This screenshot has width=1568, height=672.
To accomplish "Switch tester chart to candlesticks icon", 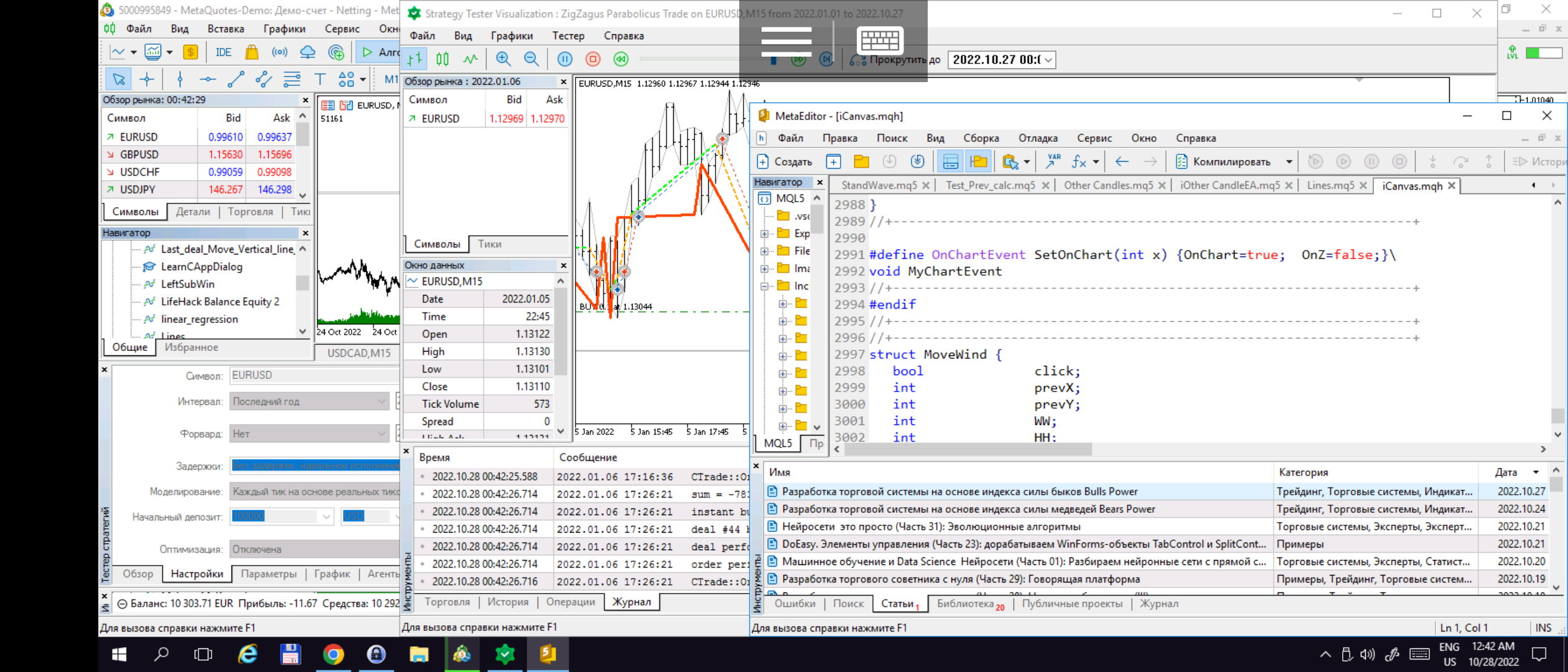I will 442,59.
